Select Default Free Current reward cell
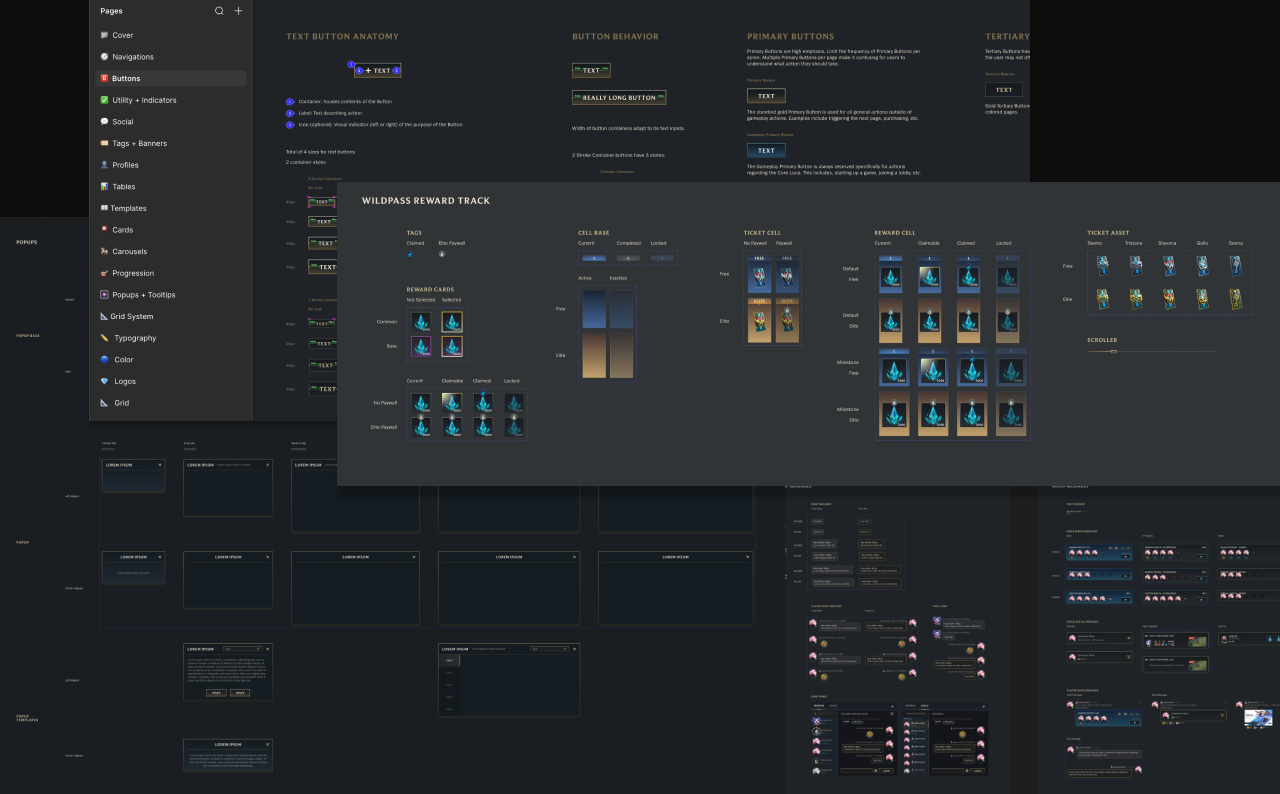The width and height of the screenshot is (1280, 794). (891, 274)
